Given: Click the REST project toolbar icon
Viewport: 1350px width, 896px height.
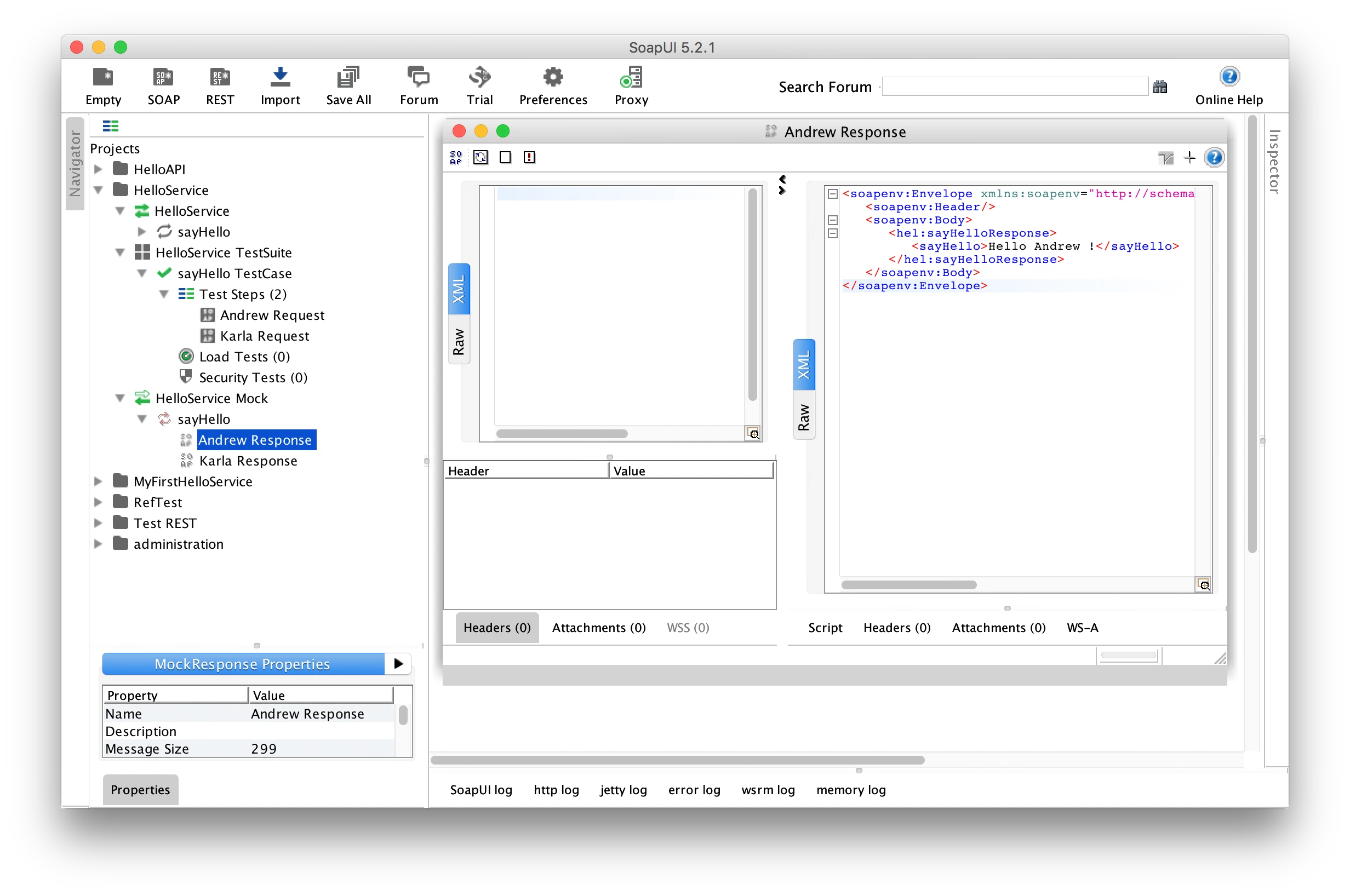Looking at the screenshot, I should click(x=220, y=77).
